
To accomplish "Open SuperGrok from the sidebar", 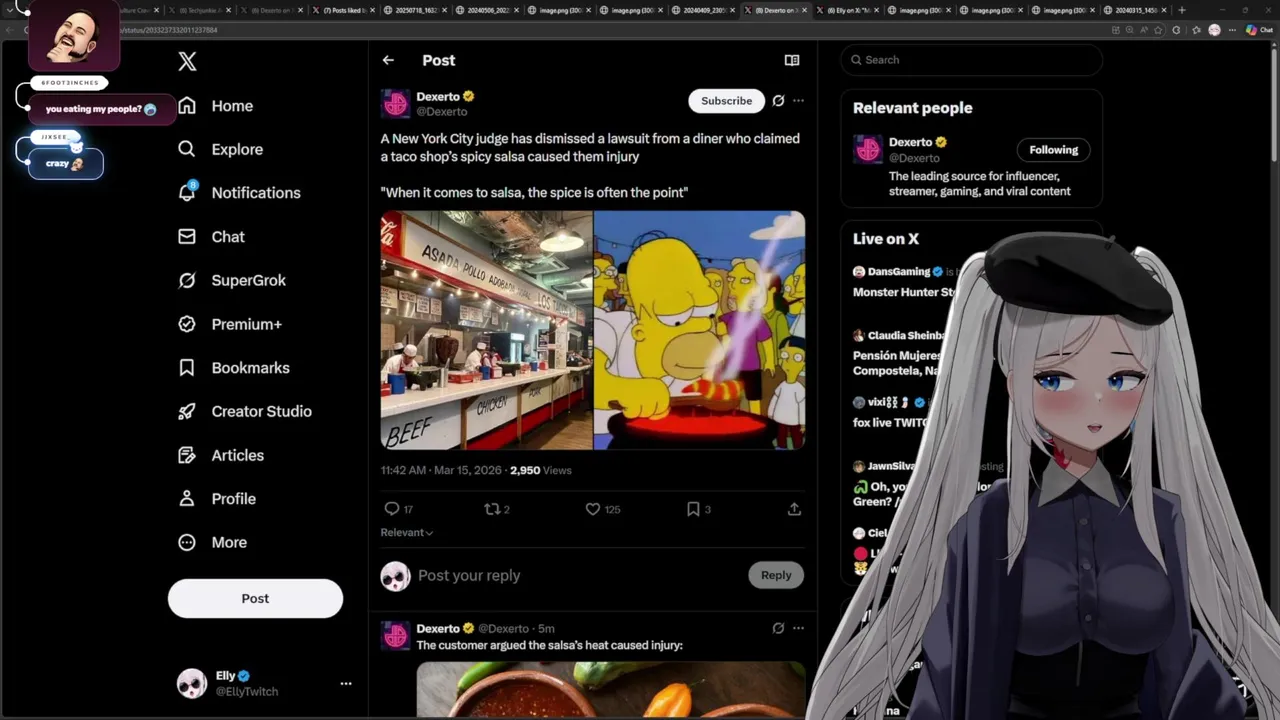I will pos(231,280).
